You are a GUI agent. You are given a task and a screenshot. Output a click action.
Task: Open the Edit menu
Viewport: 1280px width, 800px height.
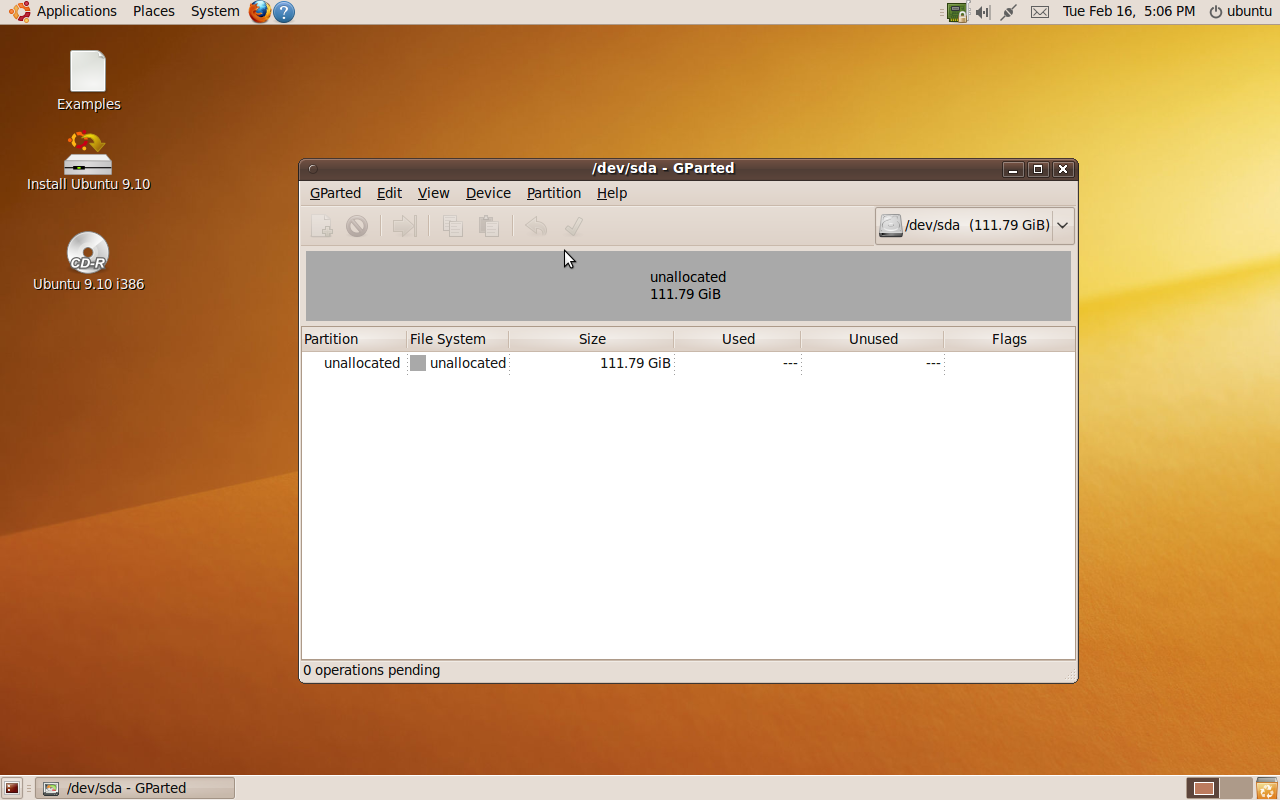click(389, 193)
